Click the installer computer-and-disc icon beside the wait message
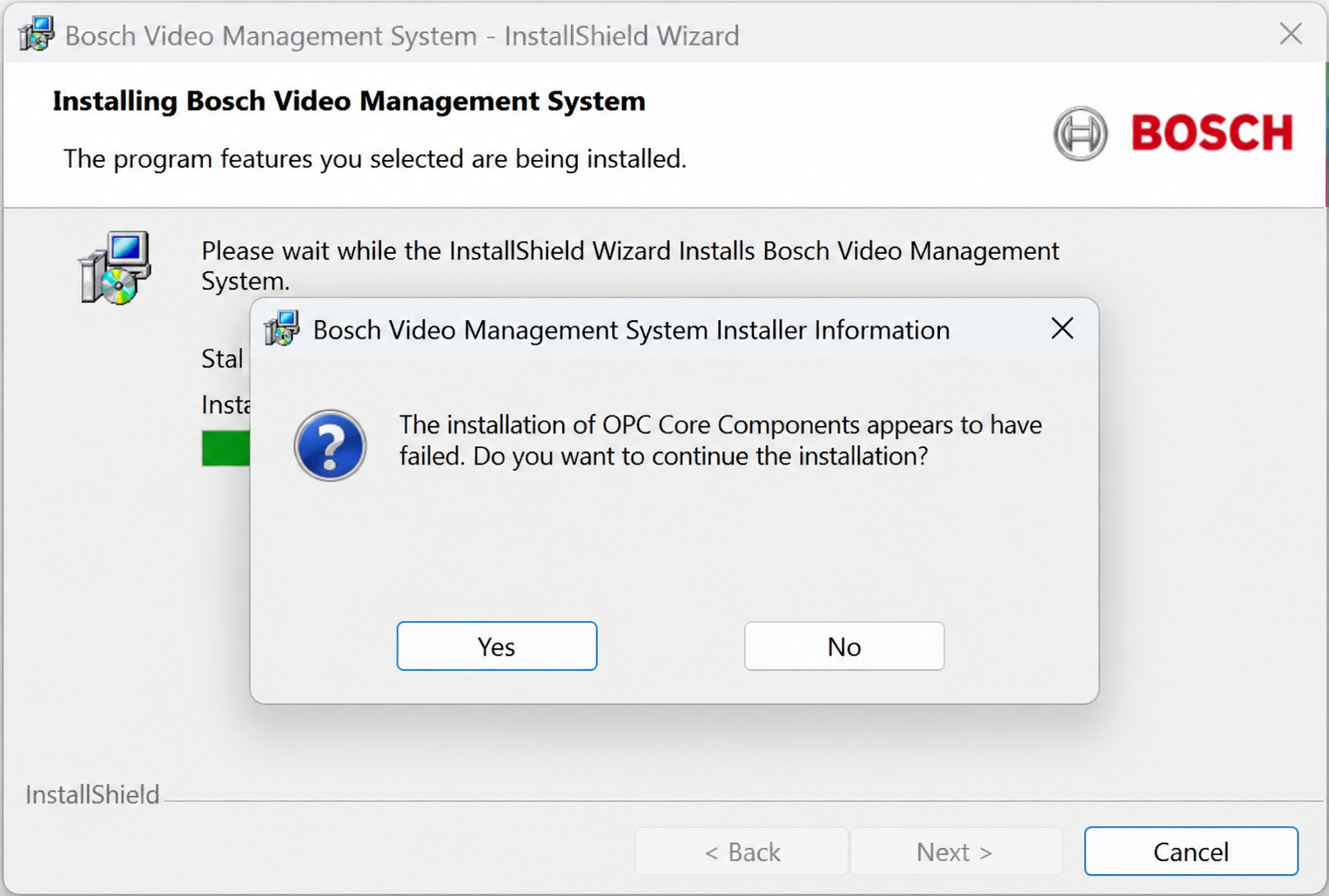Viewport: 1329px width, 896px height. coord(115,268)
